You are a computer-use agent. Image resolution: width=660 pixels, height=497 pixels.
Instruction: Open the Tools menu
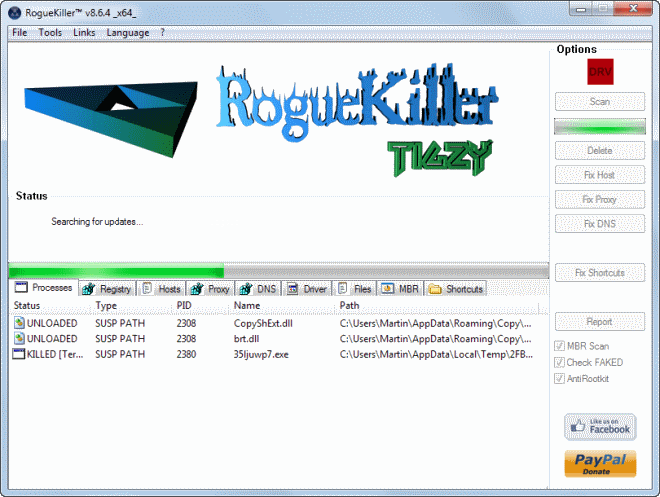[x=50, y=32]
